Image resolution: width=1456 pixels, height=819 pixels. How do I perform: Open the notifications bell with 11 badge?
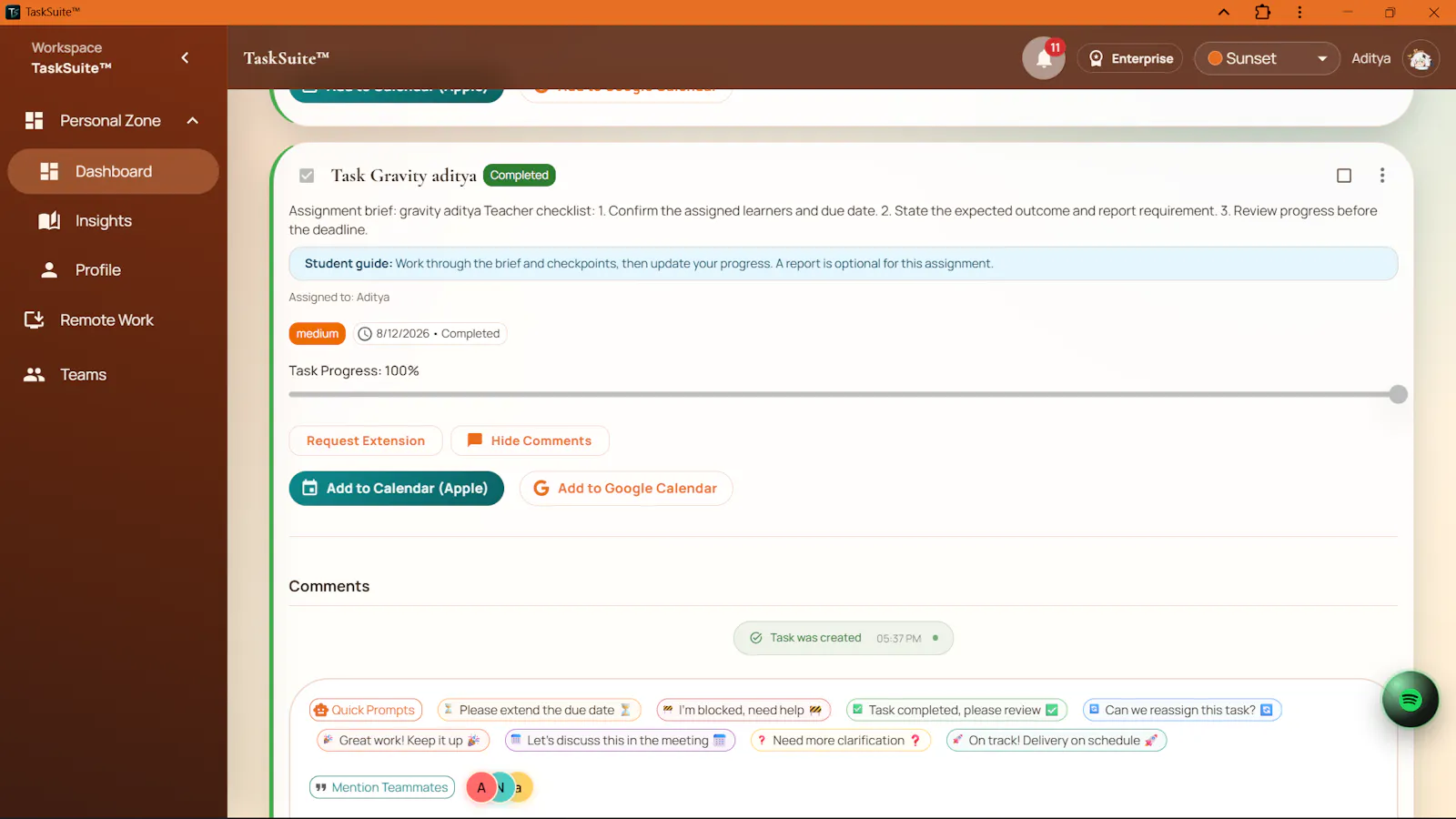[x=1044, y=58]
